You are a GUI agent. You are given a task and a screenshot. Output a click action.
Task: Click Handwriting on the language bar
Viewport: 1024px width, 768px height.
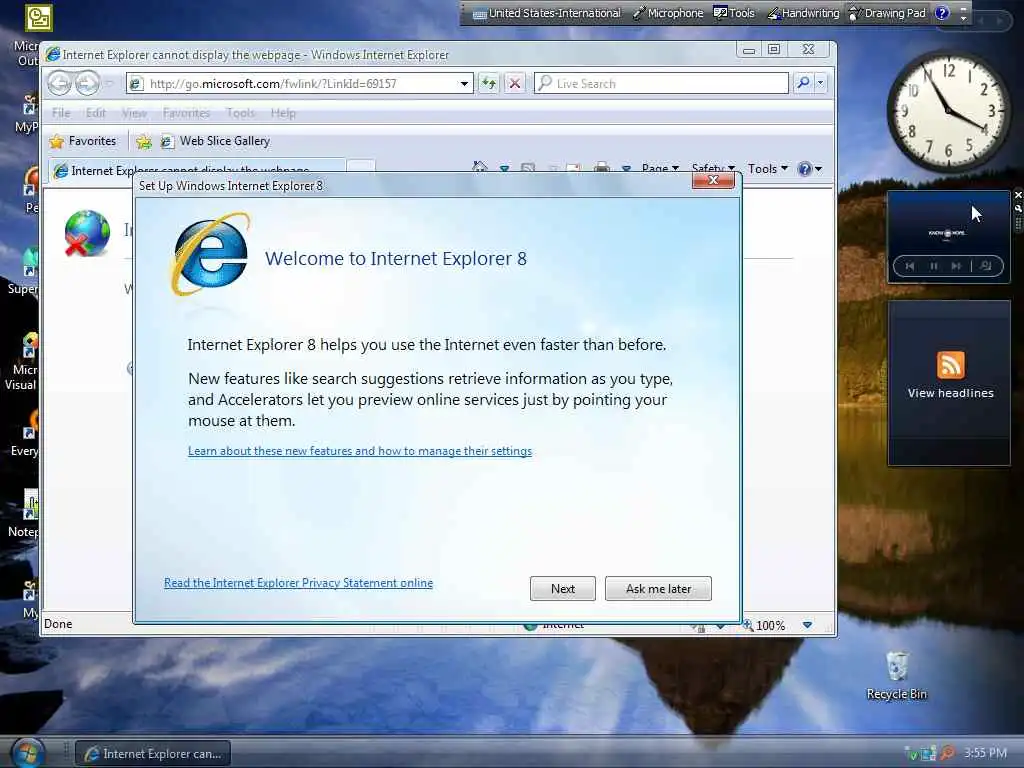point(803,13)
